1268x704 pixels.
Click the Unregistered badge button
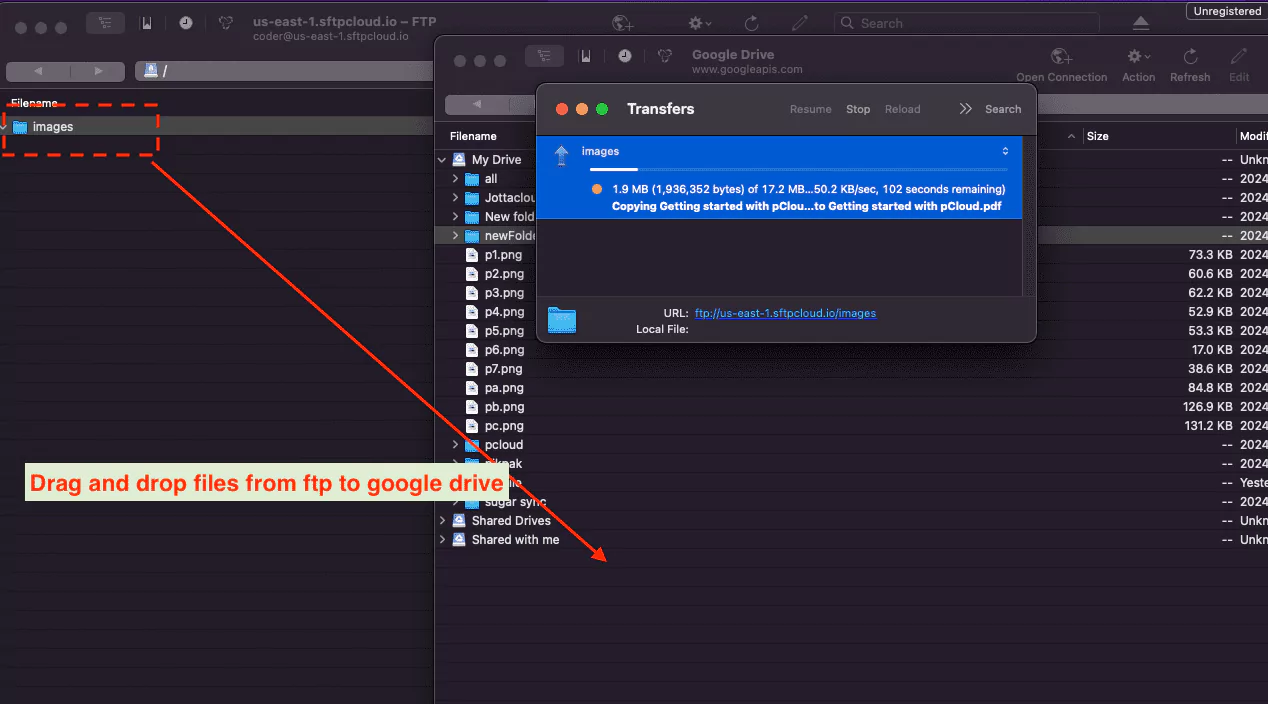[x=1227, y=11]
